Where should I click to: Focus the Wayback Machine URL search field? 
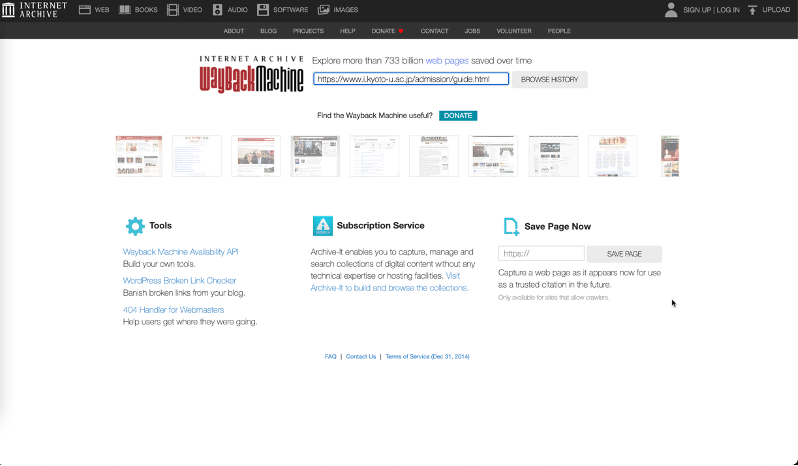pos(411,79)
